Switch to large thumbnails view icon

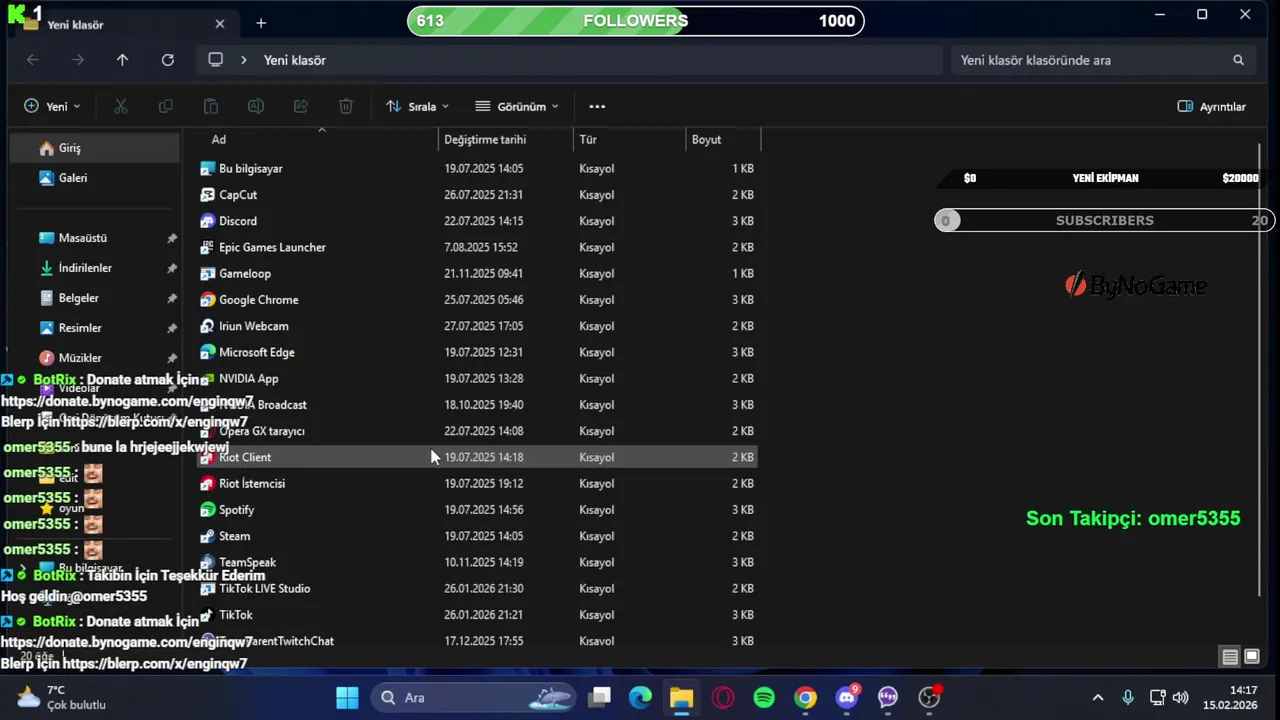[1251, 657]
